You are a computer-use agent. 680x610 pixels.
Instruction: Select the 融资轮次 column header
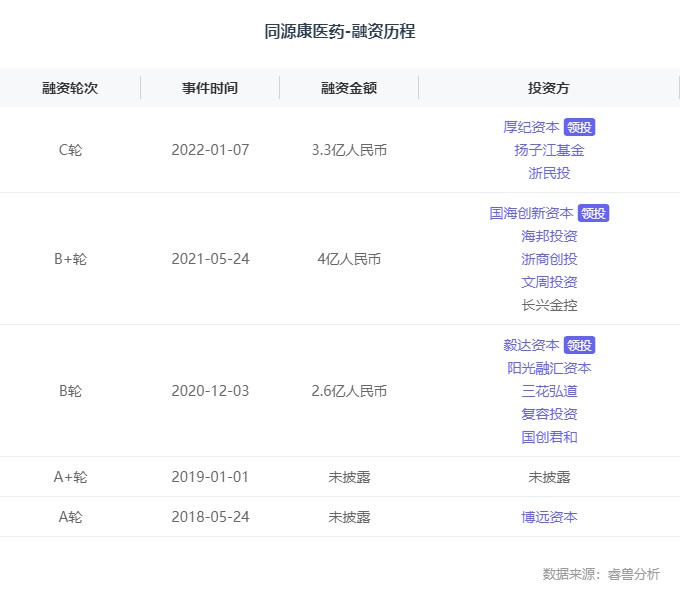click(x=70, y=88)
